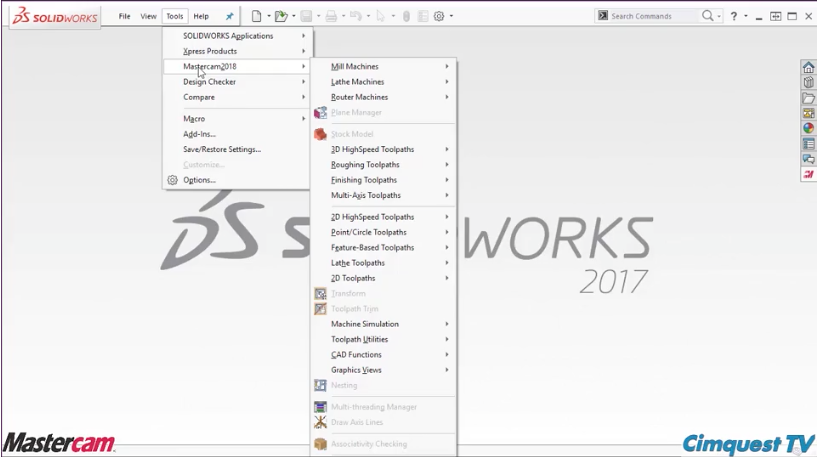817x457 pixels.
Task: Click the SOLIDWORKS logo at top left
Action: (55, 17)
